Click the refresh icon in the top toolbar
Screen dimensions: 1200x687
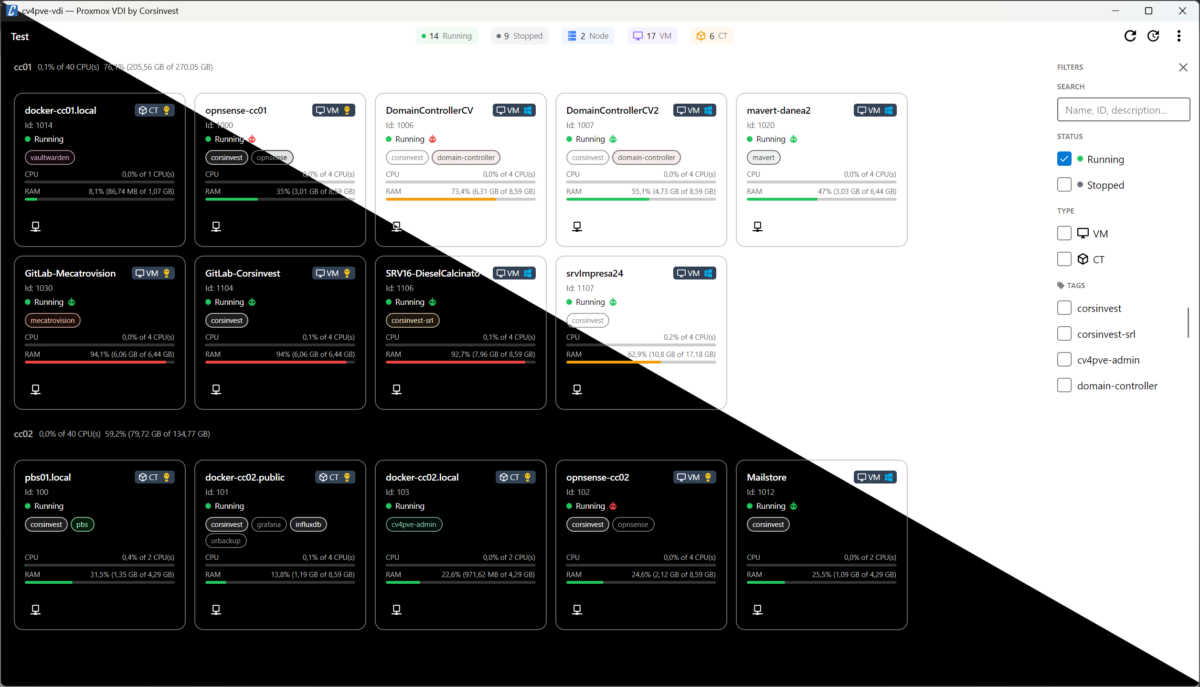[1130, 36]
